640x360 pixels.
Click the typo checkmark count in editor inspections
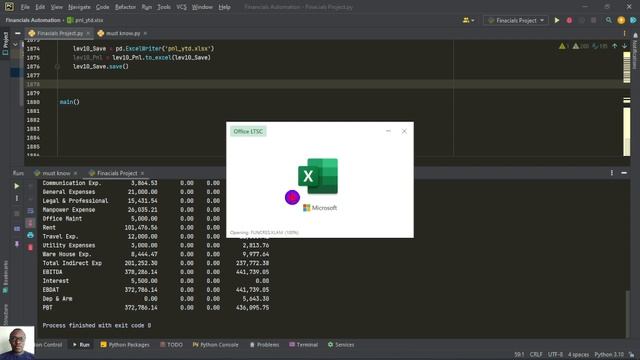pos(600,46)
